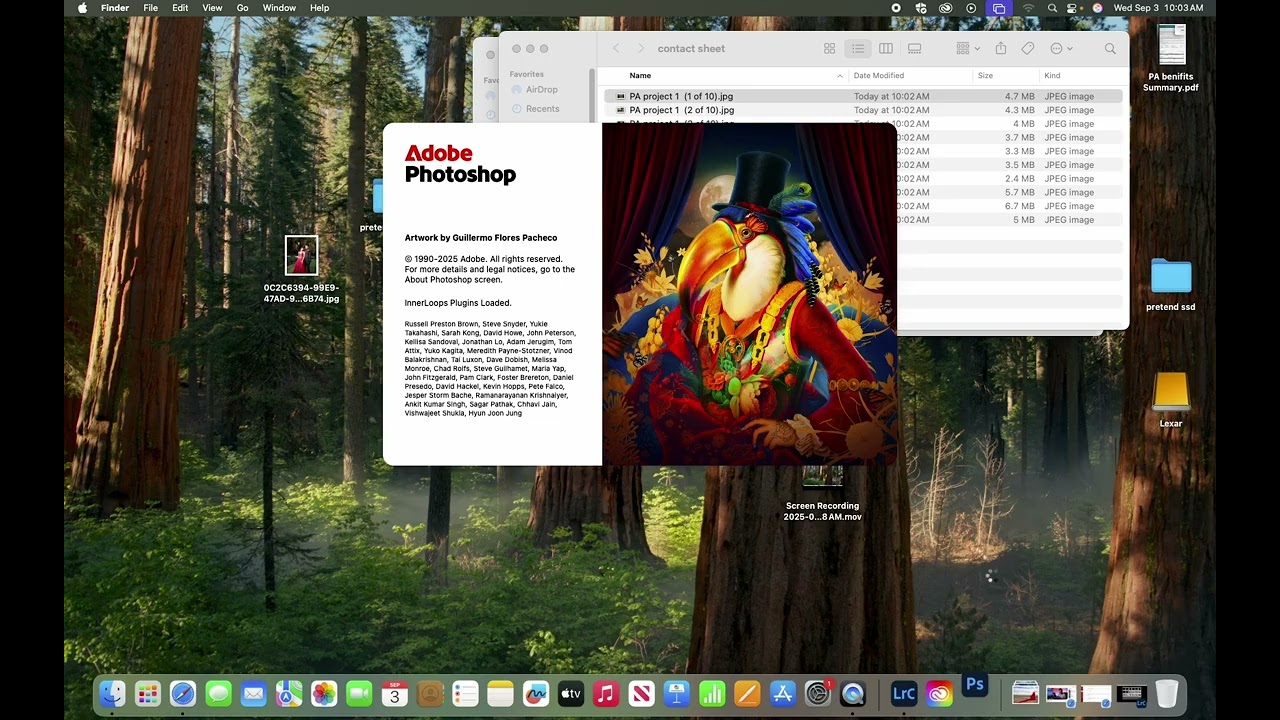This screenshot has width=1280, height=720.
Task: Click the Share button in Finder toolbar
Action: [x=1000, y=49]
